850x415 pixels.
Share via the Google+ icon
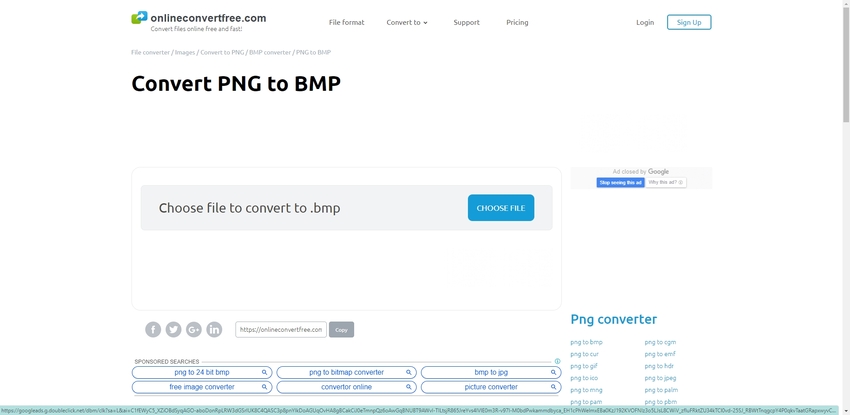[x=194, y=329]
